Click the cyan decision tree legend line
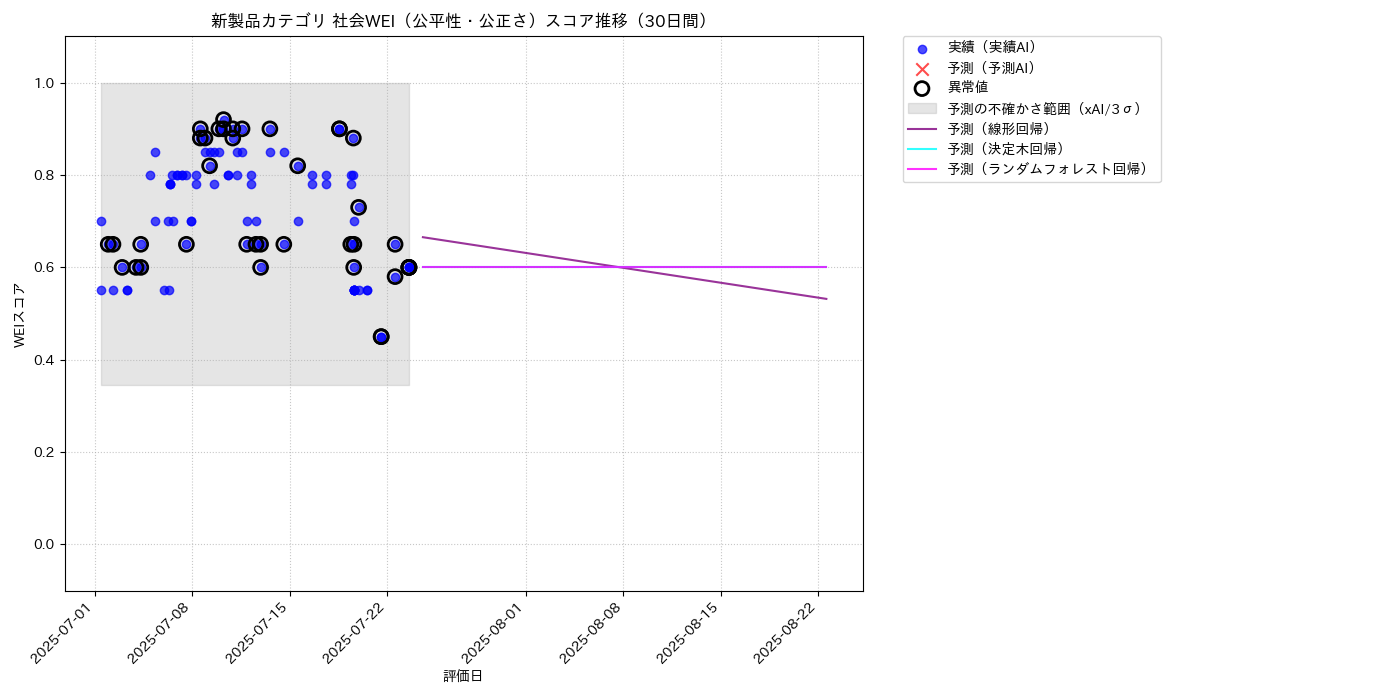The height and width of the screenshot is (700, 1400). [922, 149]
